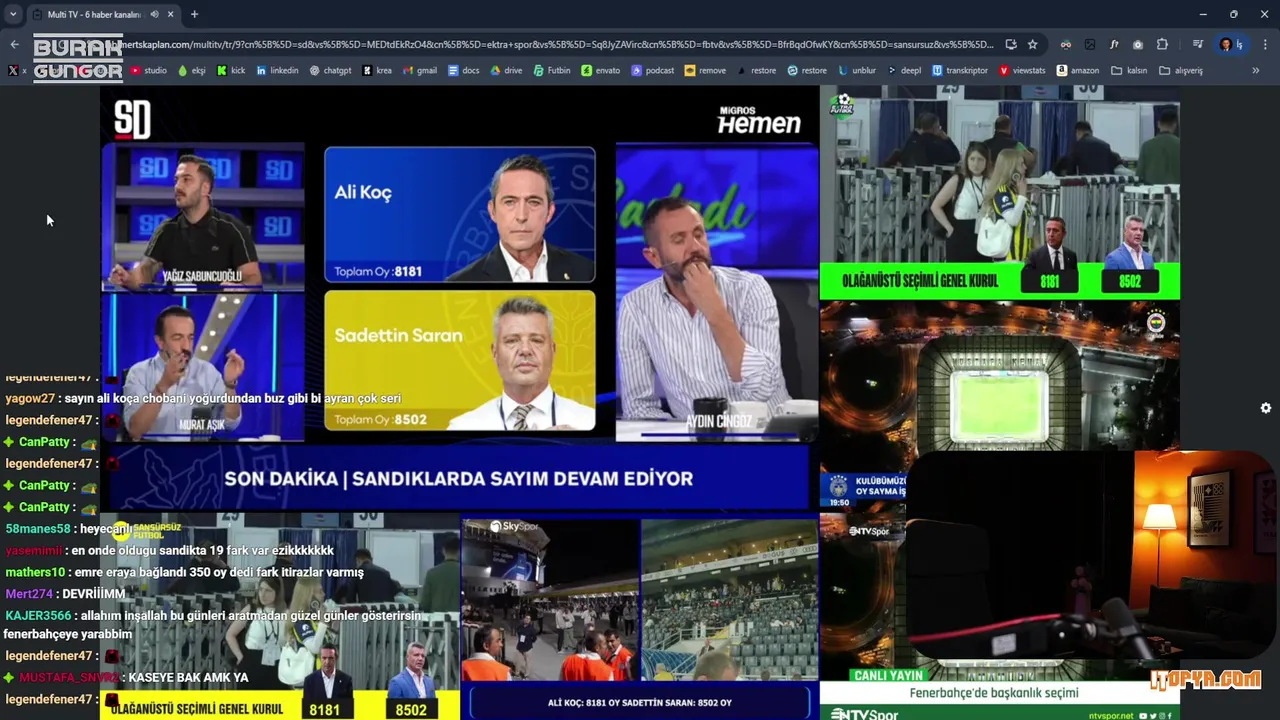1280x720 pixels.
Task: Open the YouTube studio bookmark
Action: [148, 71]
